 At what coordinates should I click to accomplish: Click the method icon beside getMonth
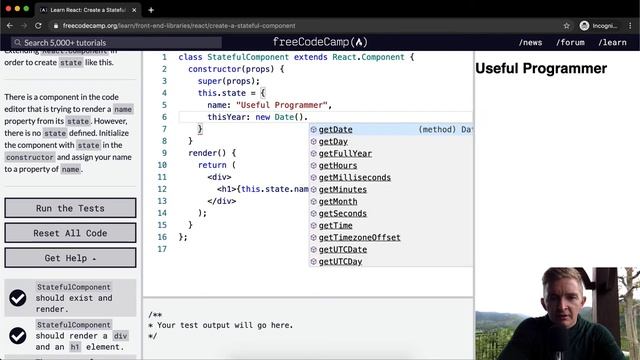click(x=313, y=202)
